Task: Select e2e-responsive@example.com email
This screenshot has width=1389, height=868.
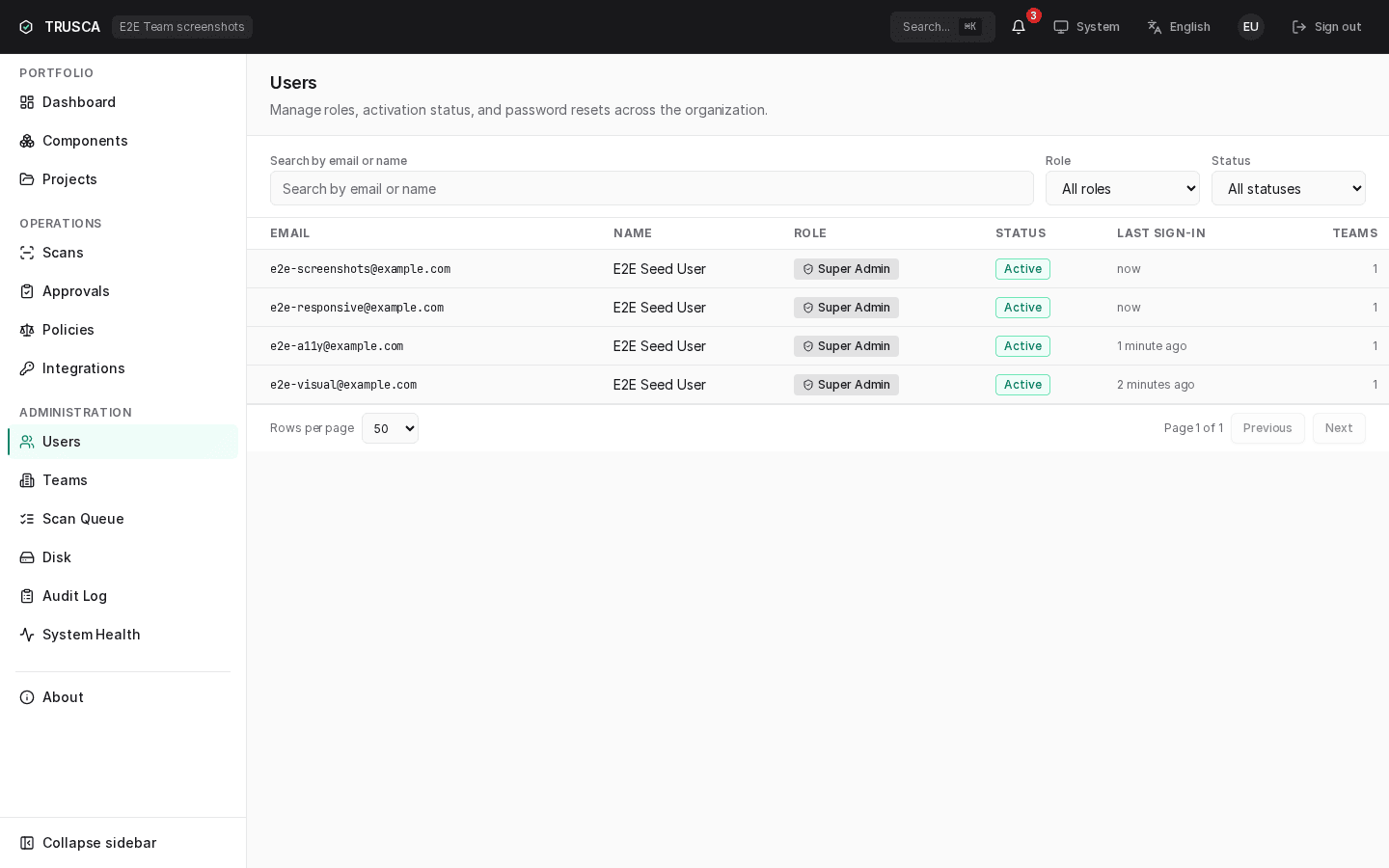Action: (357, 308)
